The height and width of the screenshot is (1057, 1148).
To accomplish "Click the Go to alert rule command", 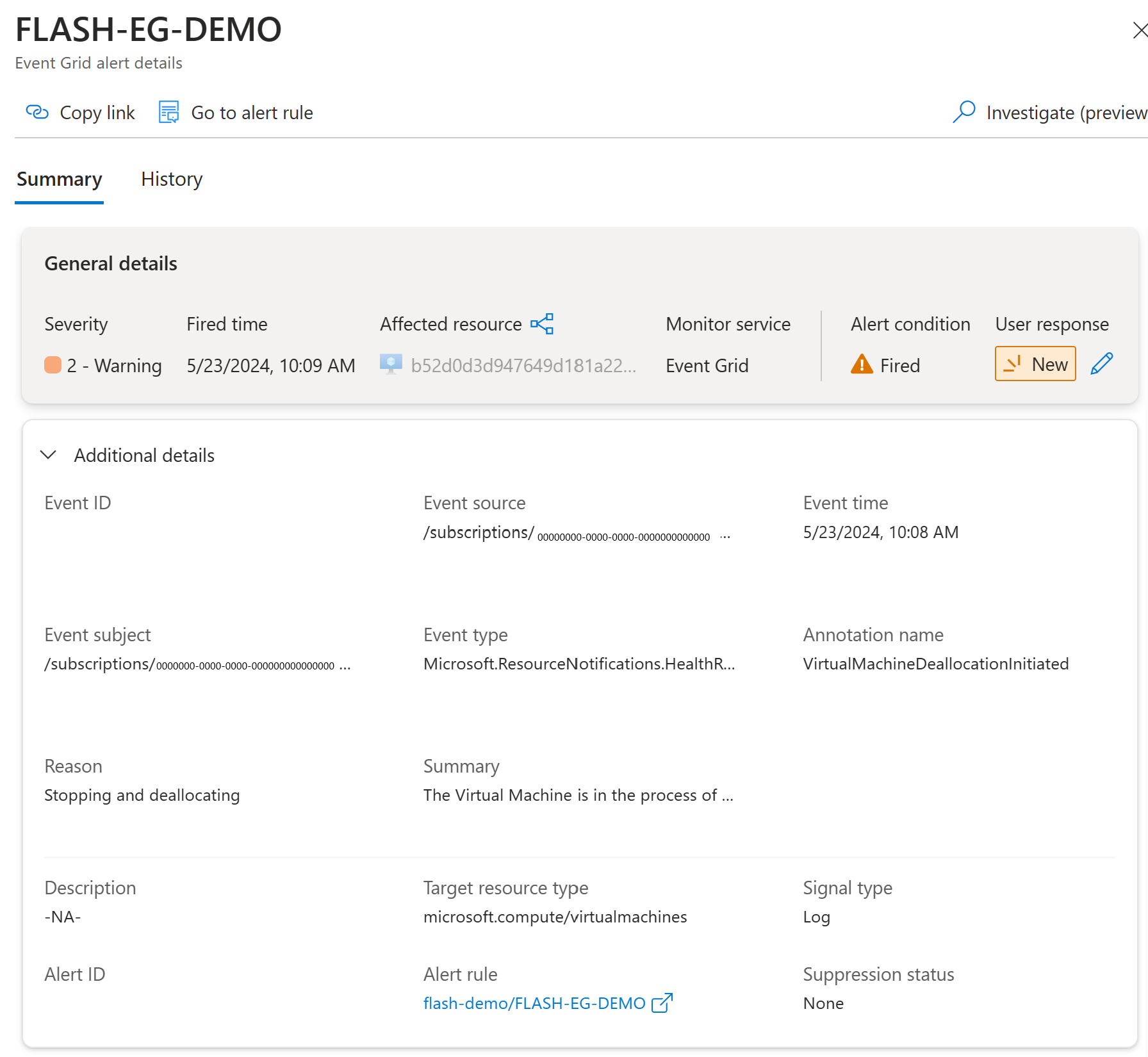I will point(252,112).
